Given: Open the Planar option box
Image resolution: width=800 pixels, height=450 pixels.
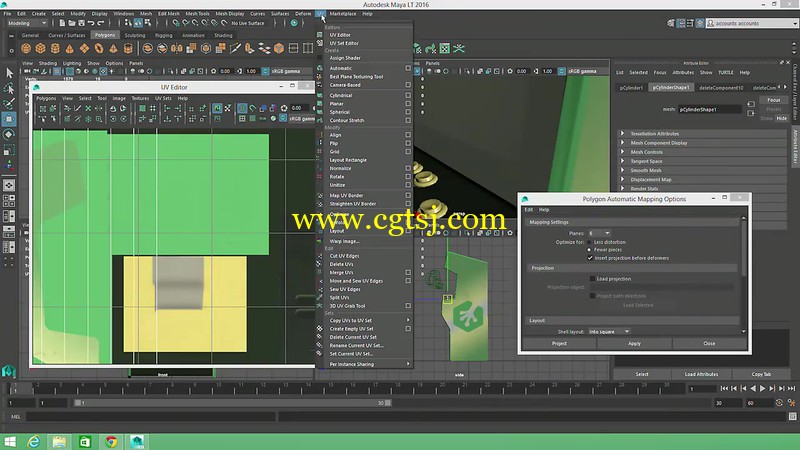Looking at the screenshot, I should point(408,104).
